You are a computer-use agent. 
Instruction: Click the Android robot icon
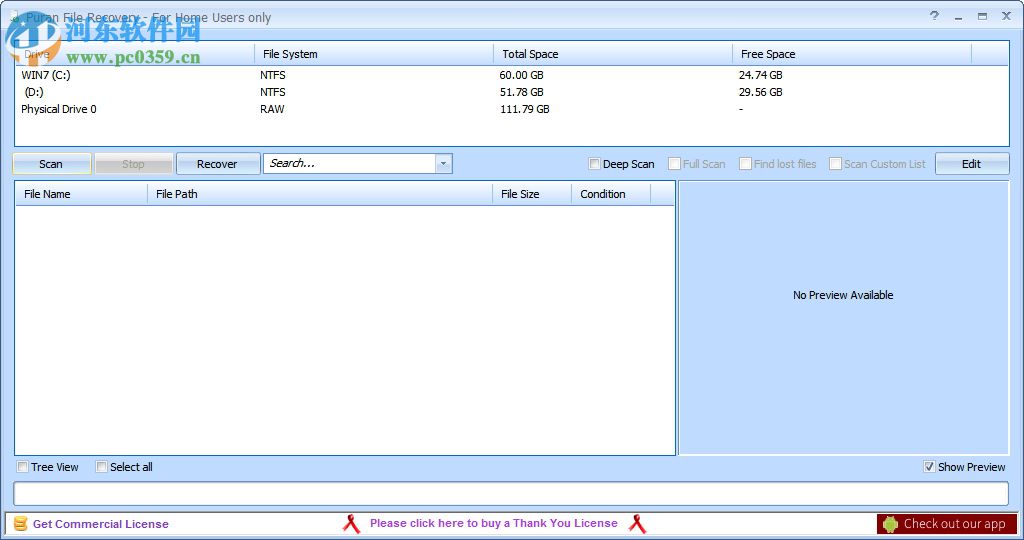(x=890, y=524)
